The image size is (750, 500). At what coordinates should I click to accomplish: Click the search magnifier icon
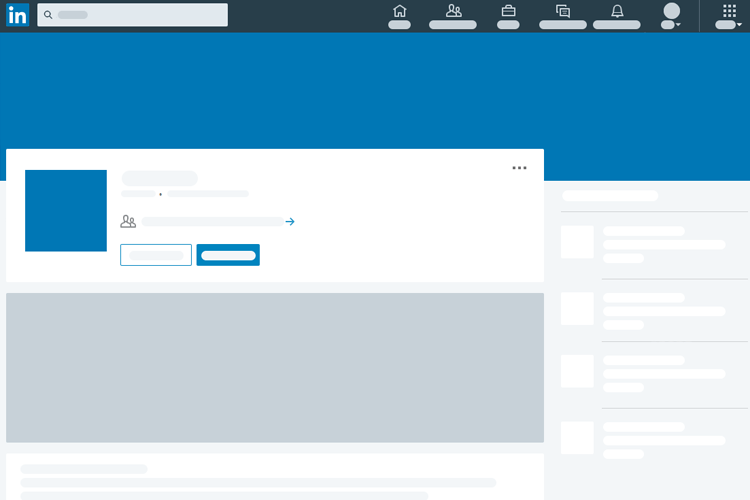(48, 15)
